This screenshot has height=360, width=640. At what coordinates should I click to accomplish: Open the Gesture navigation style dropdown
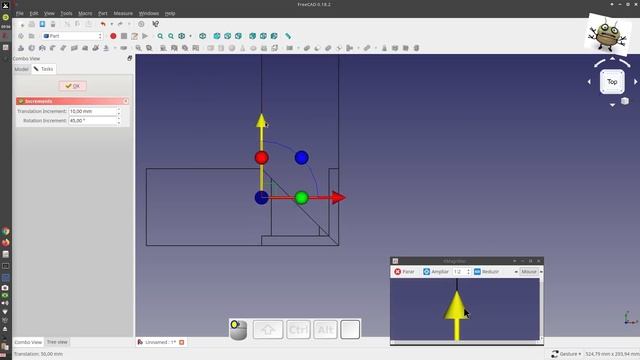[x=567, y=354]
